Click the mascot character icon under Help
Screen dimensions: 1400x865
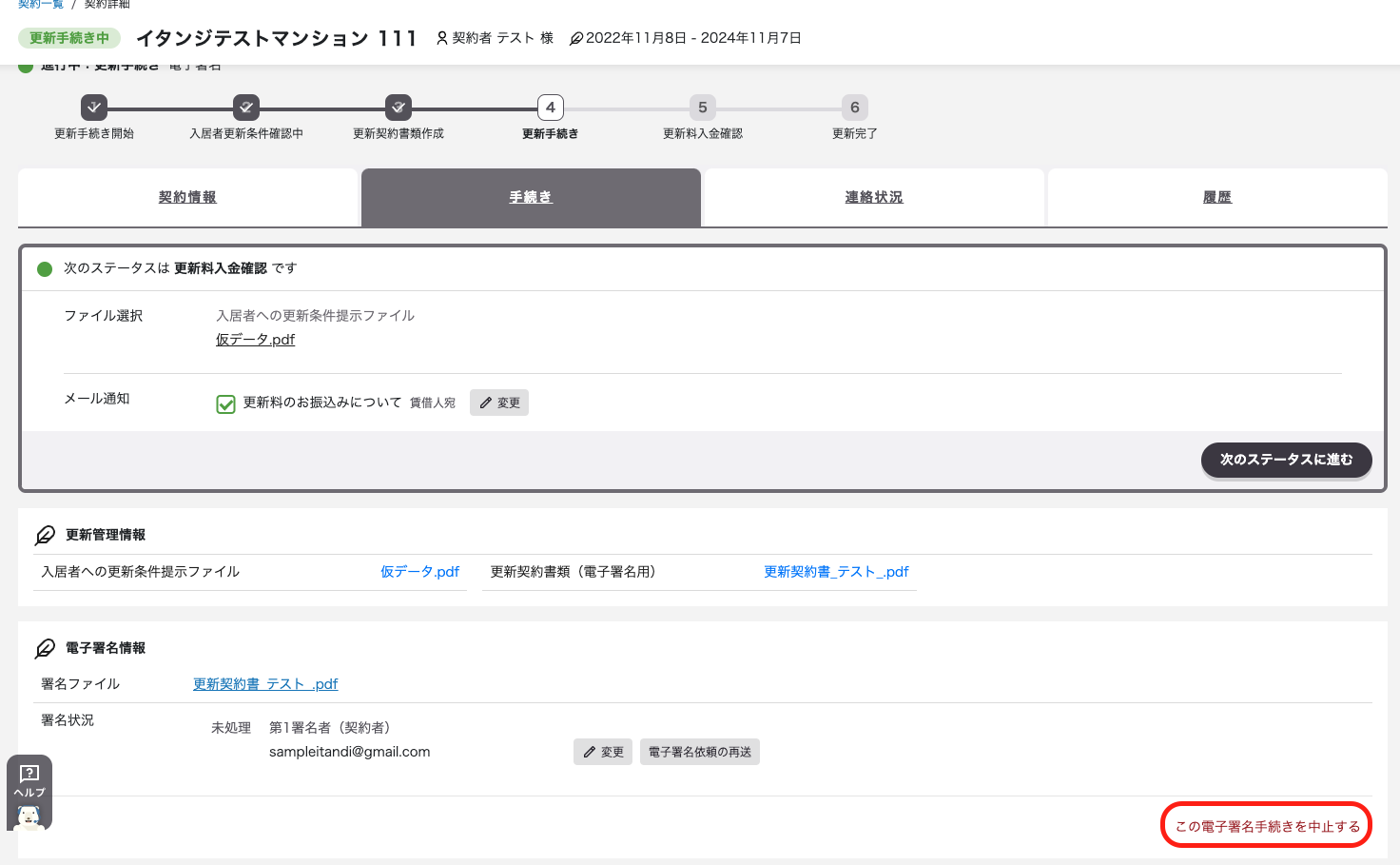[29, 816]
